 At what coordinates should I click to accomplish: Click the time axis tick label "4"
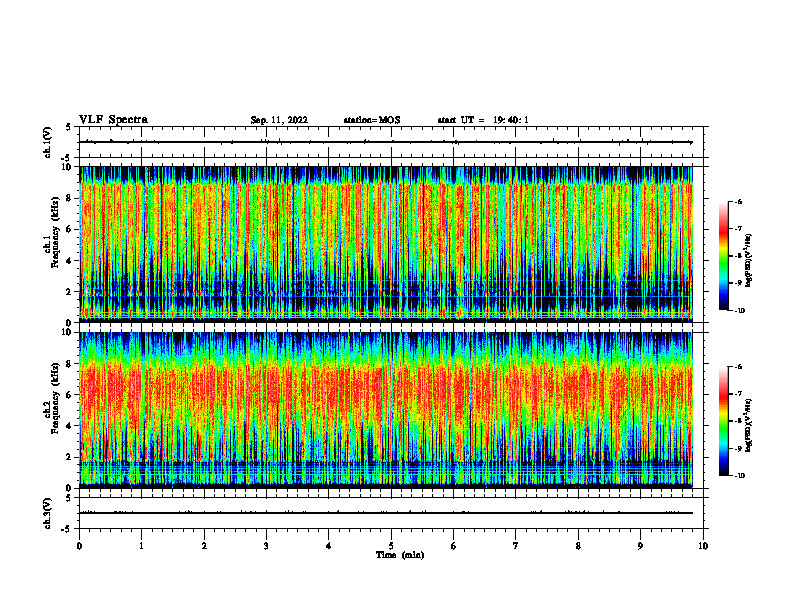(x=329, y=546)
